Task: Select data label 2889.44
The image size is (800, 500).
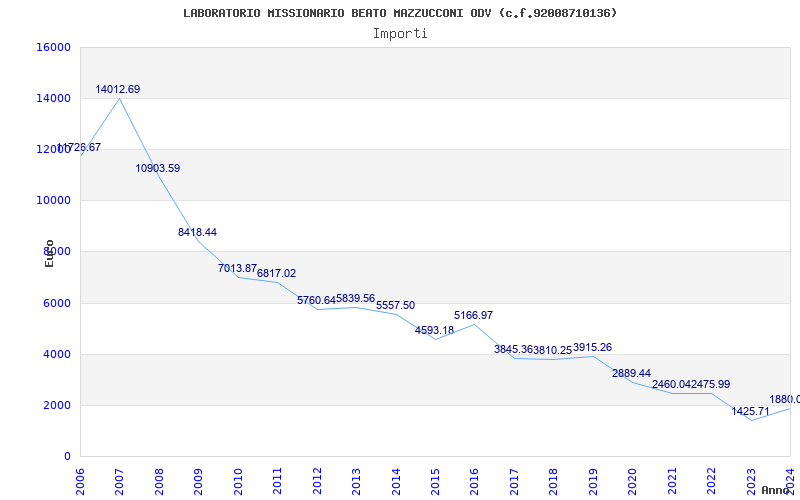Action: pyautogui.click(x=632, y=373)
